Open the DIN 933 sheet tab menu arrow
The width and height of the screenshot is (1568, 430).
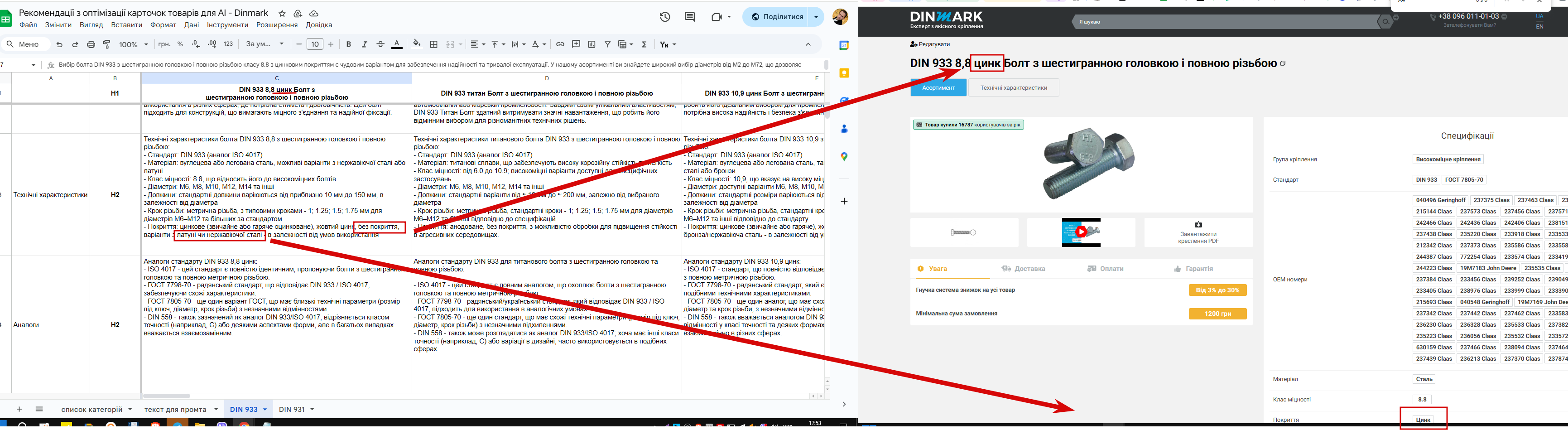coord(265,409)
